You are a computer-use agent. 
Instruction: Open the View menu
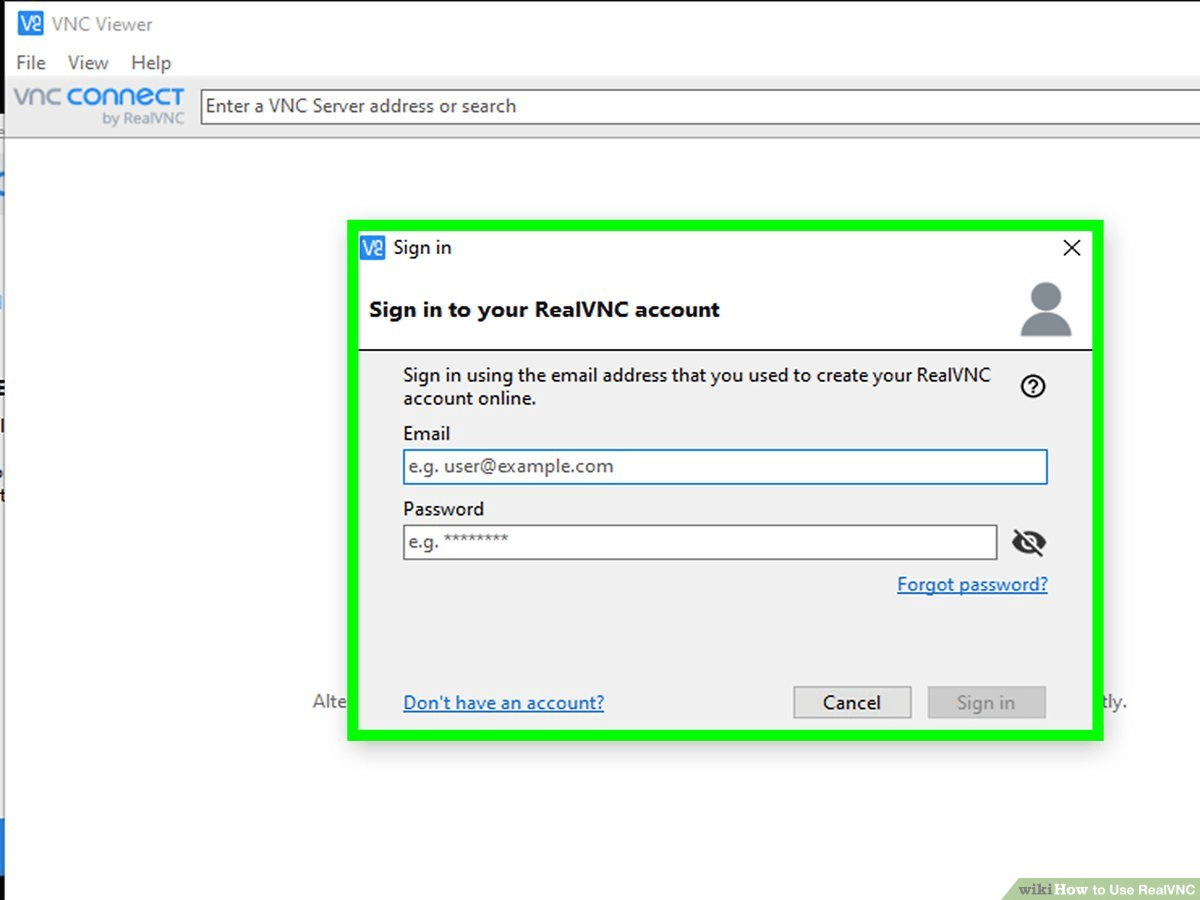(87, 62)
